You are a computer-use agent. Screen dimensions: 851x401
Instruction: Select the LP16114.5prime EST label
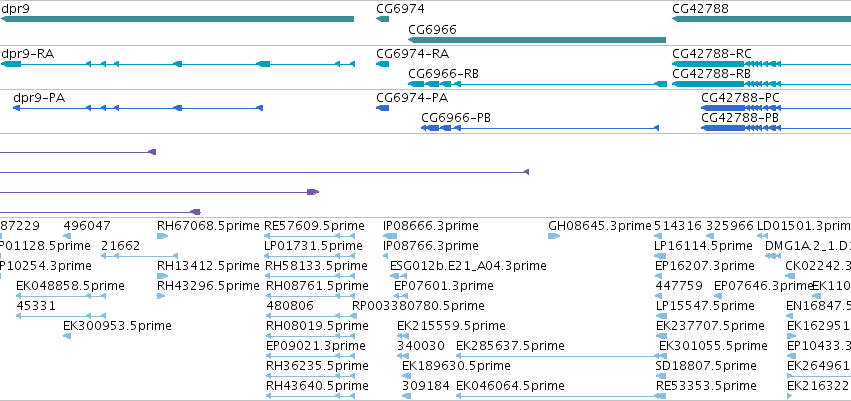click(x=703, y=246)
